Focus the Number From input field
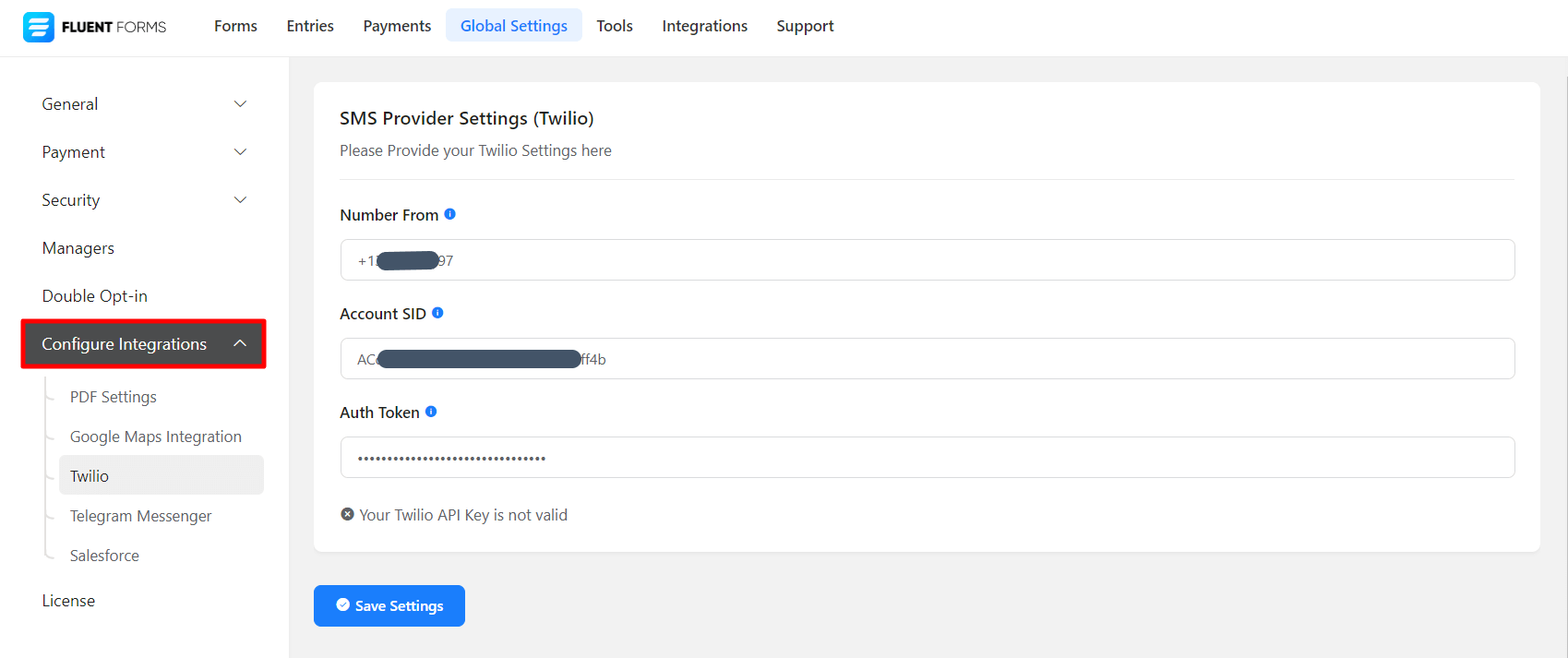The height and width of the screenshot is (658, 1568). tap(927, 260)
